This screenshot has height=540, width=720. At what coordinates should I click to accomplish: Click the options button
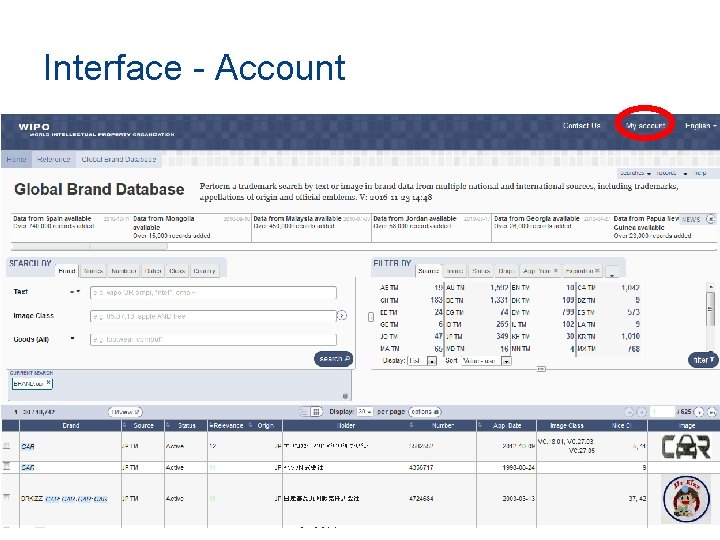coord(424,412)
